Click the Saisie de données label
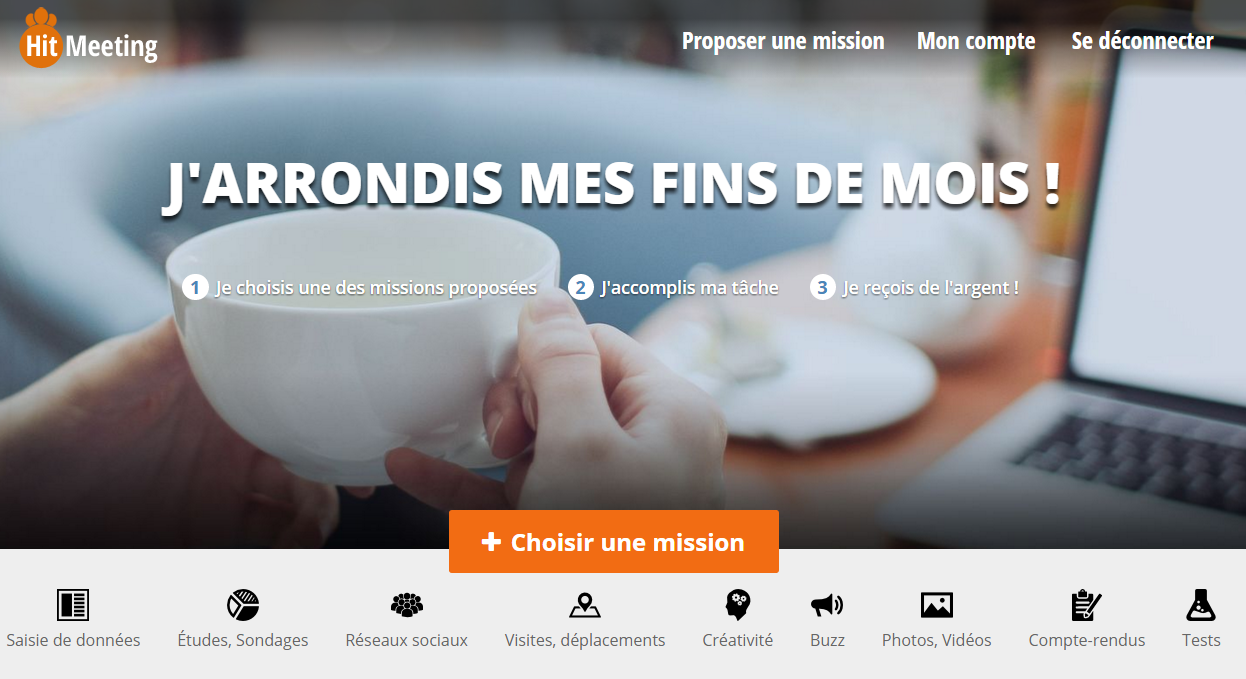 coord(73,640)
